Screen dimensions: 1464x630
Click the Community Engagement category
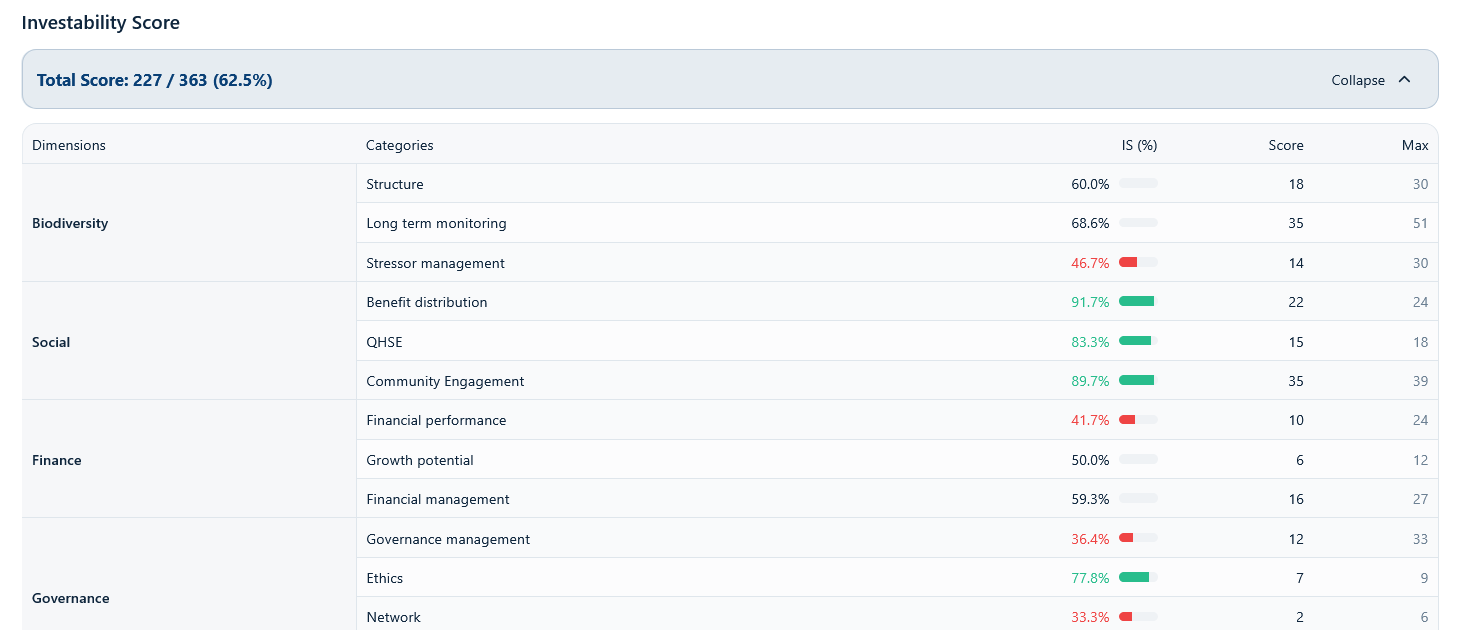[x=445, y=381]
